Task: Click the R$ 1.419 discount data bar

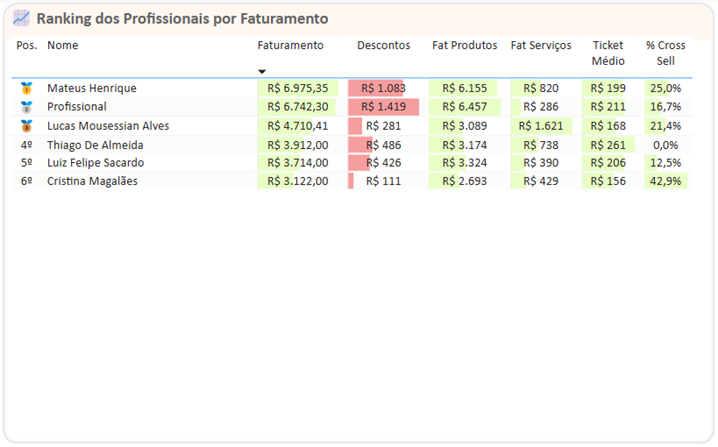Action: coord(383,107)
